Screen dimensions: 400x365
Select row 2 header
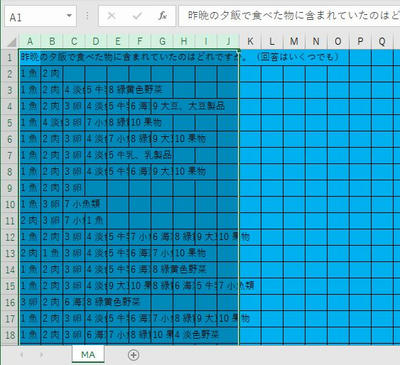[10, 74]
